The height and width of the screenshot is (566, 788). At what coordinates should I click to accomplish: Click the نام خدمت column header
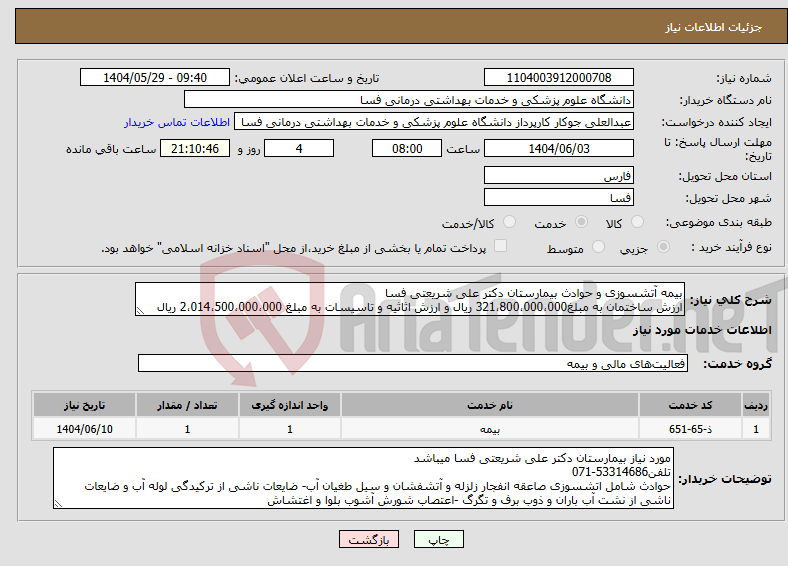(x=490, y=405)
